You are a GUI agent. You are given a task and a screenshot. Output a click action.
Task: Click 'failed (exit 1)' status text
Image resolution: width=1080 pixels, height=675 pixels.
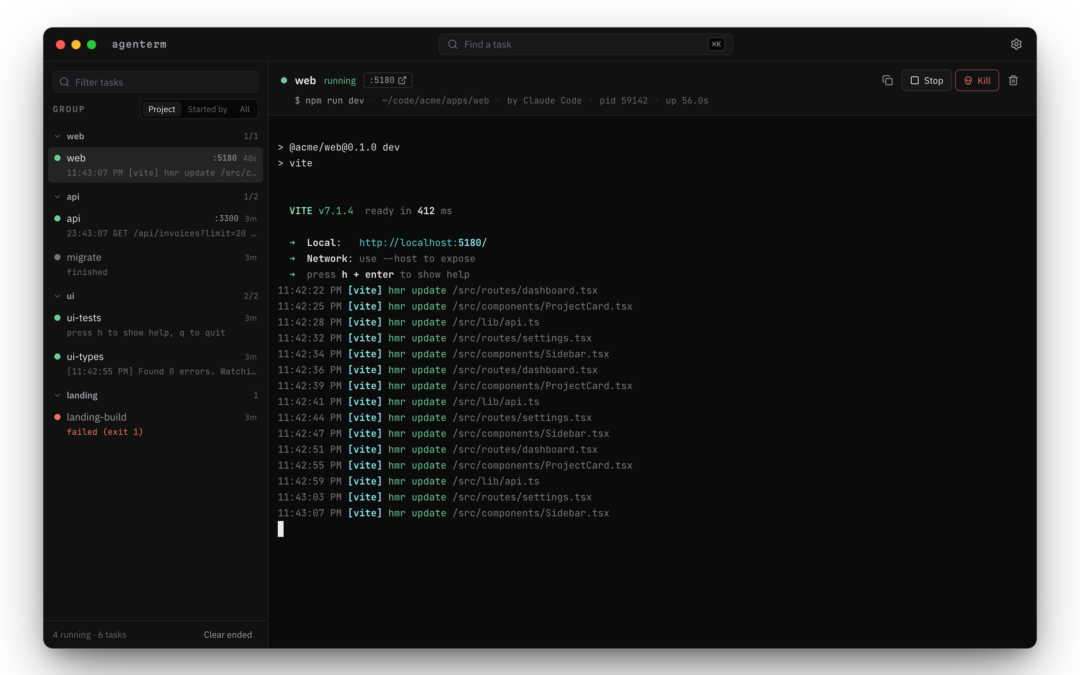[x=105, y=432]
